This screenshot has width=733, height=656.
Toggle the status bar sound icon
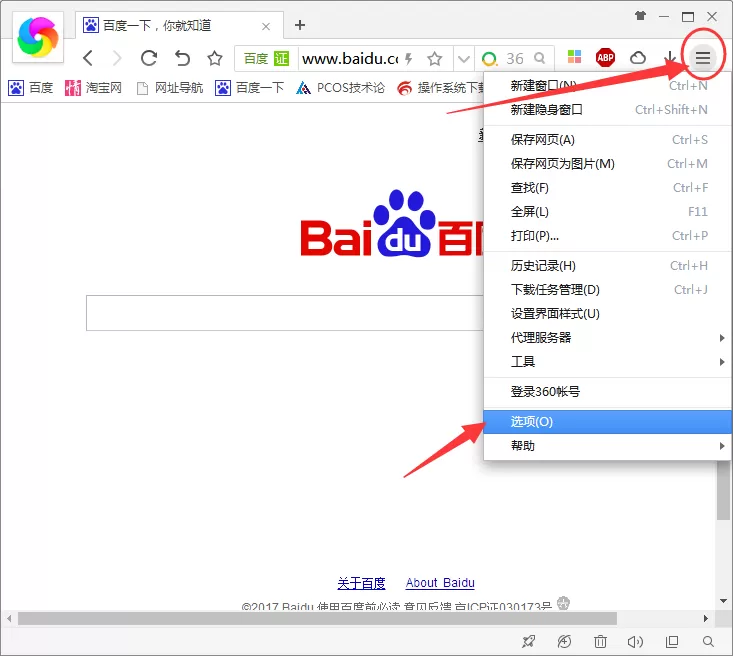tap(635, 642)
